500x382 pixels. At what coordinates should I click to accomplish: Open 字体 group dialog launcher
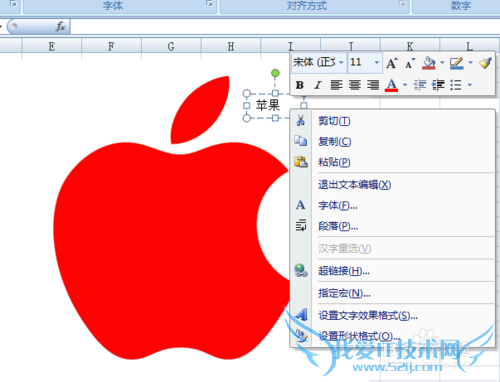209,4
